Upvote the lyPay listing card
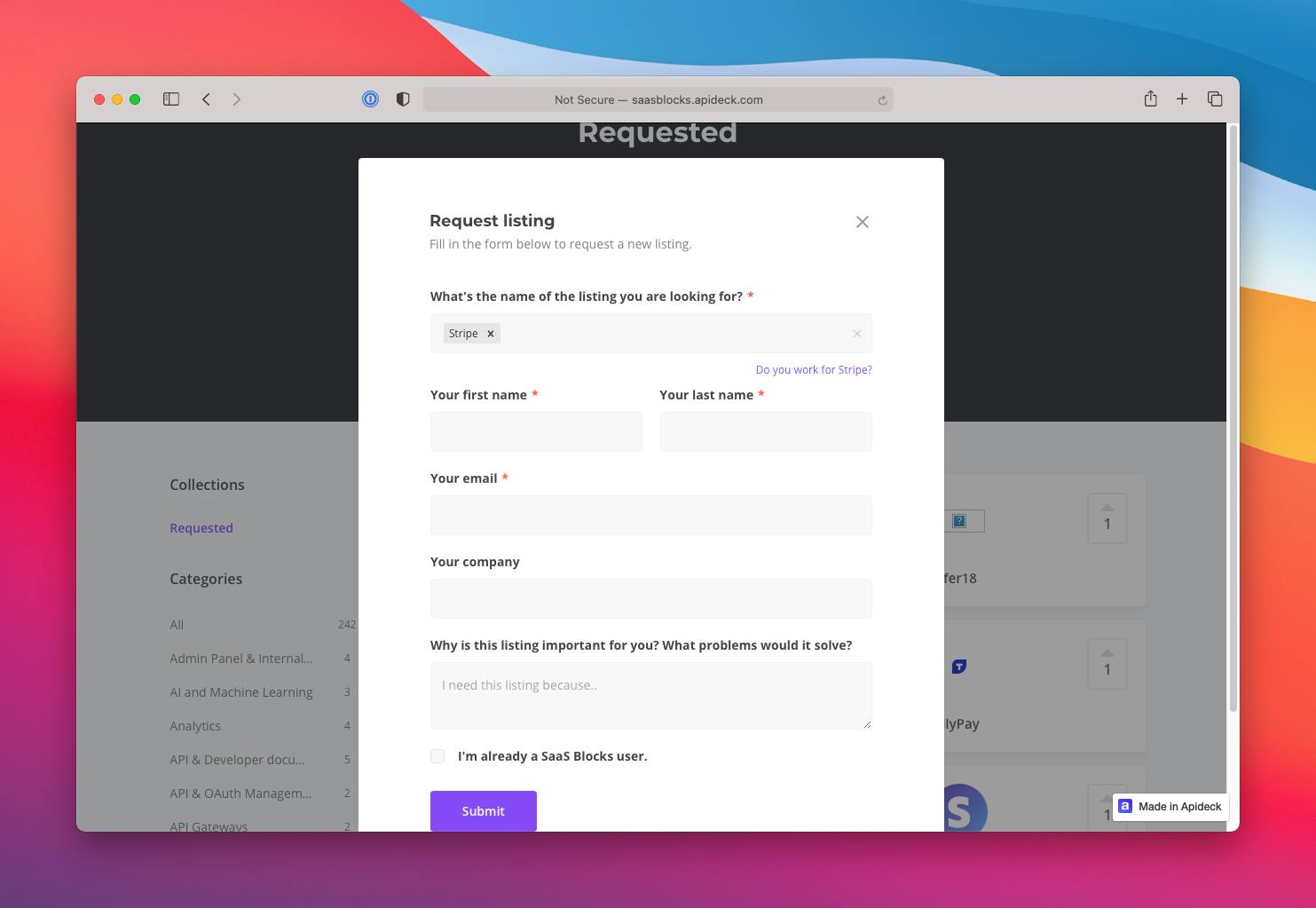This screenshot has width=1316, height=908. pyautogui.click(x=1107, y=664)
